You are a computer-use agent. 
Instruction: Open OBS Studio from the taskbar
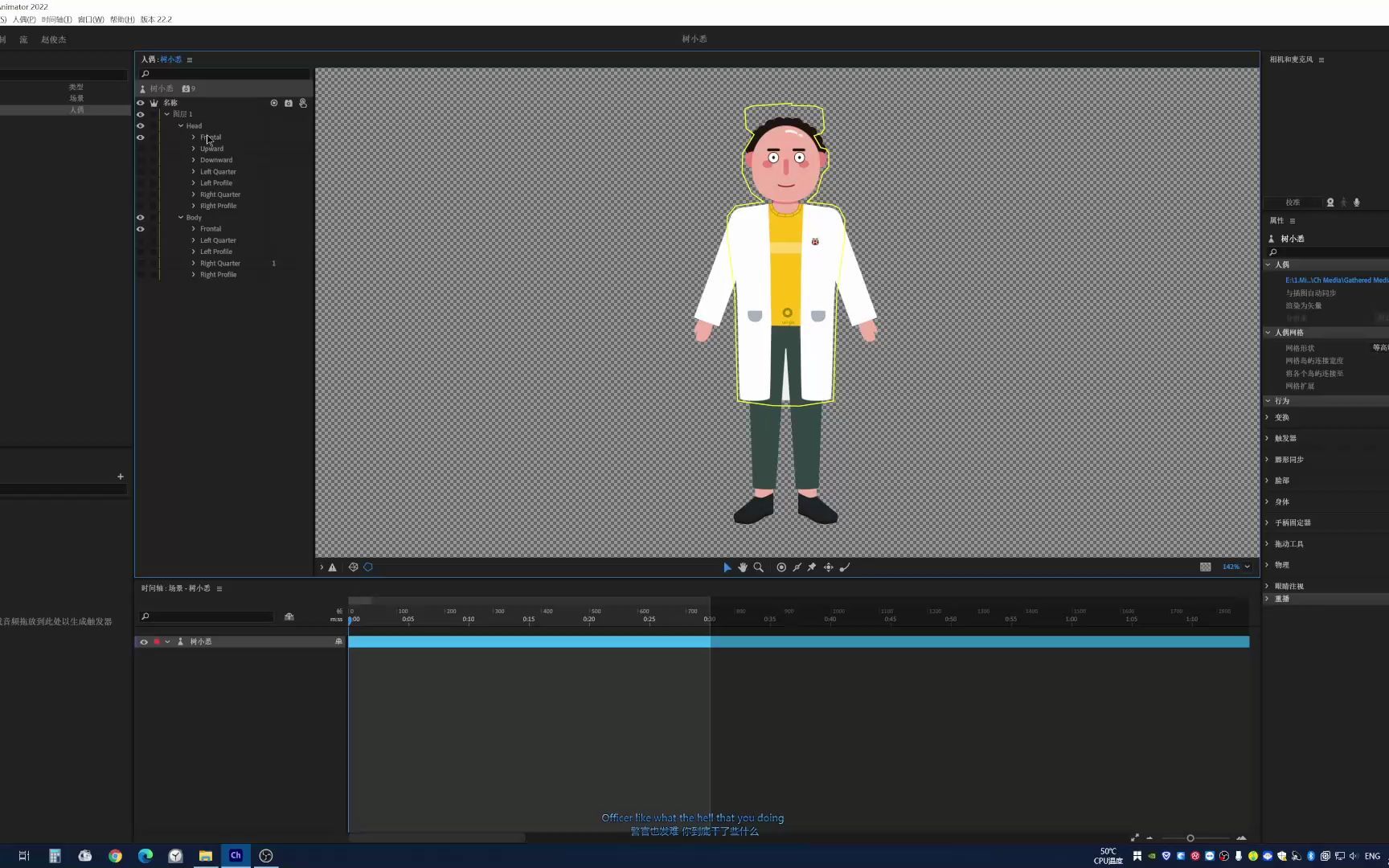coord(265,855)
